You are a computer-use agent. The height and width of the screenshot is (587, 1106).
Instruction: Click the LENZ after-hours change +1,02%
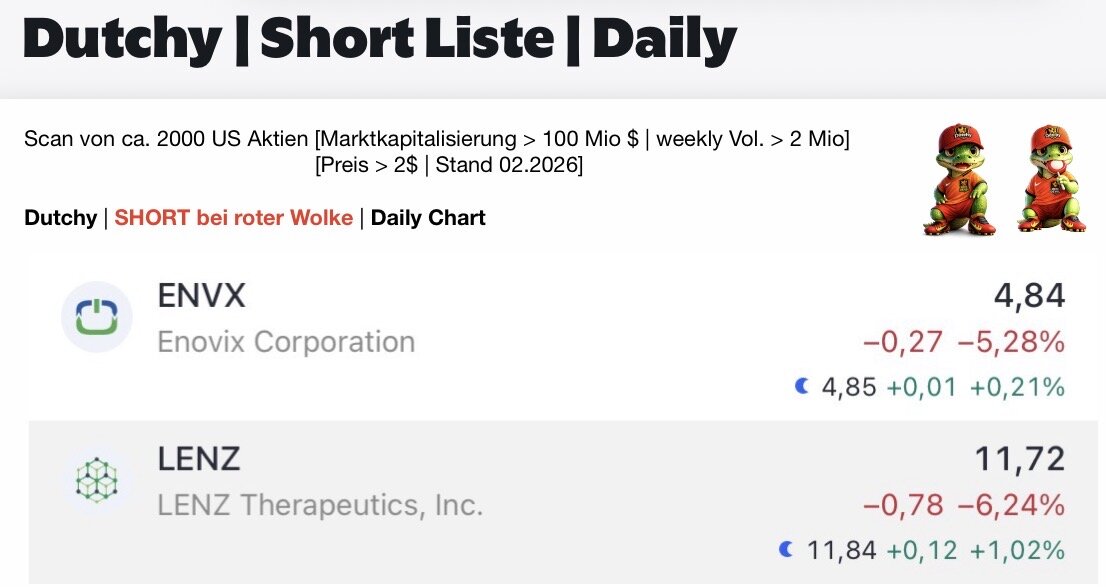coord(1017,550)
